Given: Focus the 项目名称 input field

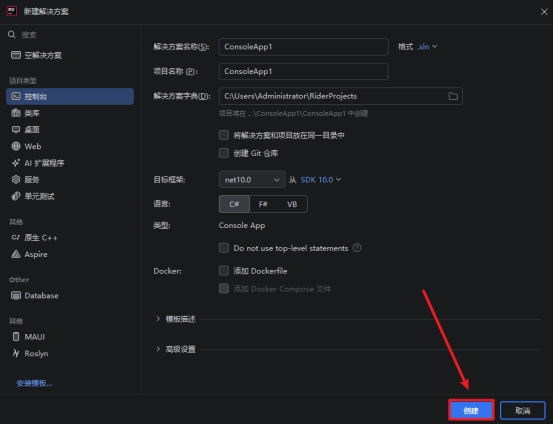Looking at the screenshot, I should (x=303, y=71).
